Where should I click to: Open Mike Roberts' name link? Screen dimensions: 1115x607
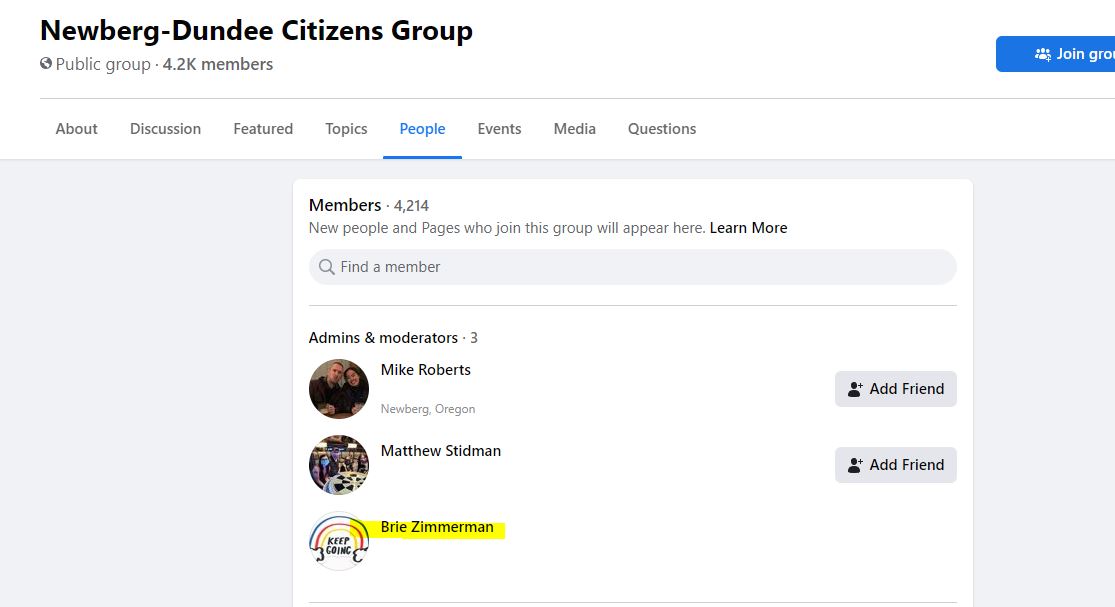click(425, 370)
